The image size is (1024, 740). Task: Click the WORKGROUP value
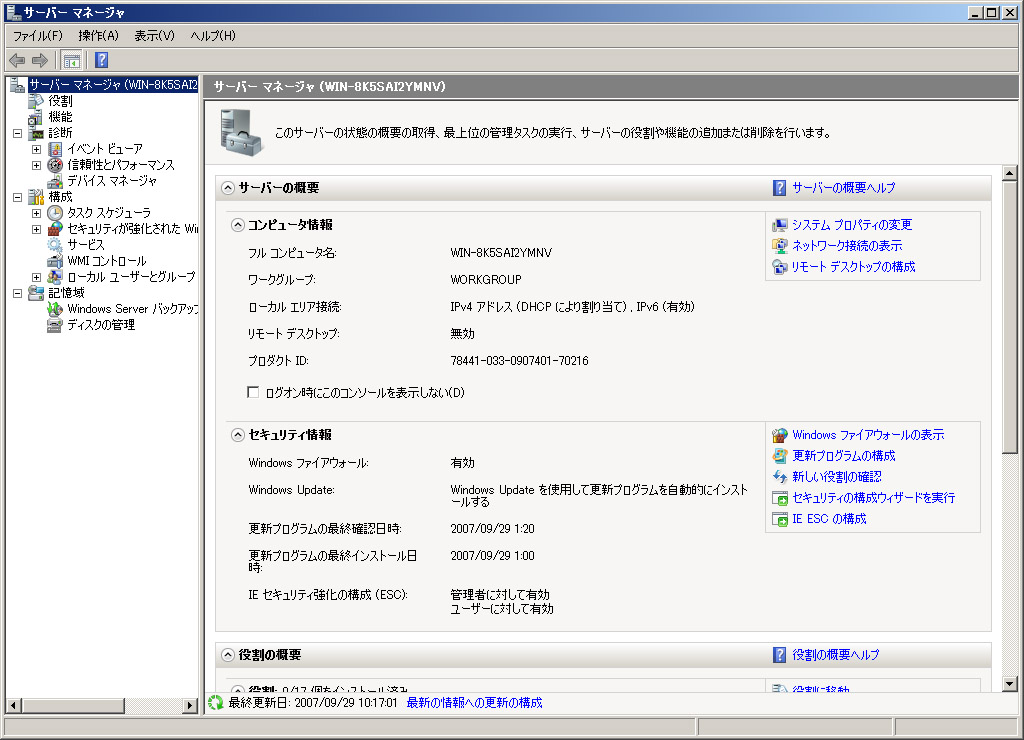[x=486, y=280]
